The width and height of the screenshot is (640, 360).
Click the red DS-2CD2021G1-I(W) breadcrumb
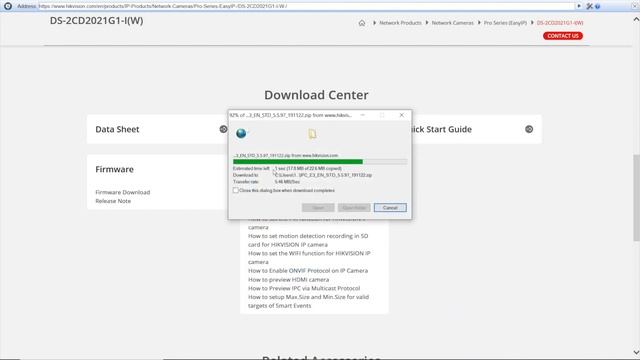560,23
